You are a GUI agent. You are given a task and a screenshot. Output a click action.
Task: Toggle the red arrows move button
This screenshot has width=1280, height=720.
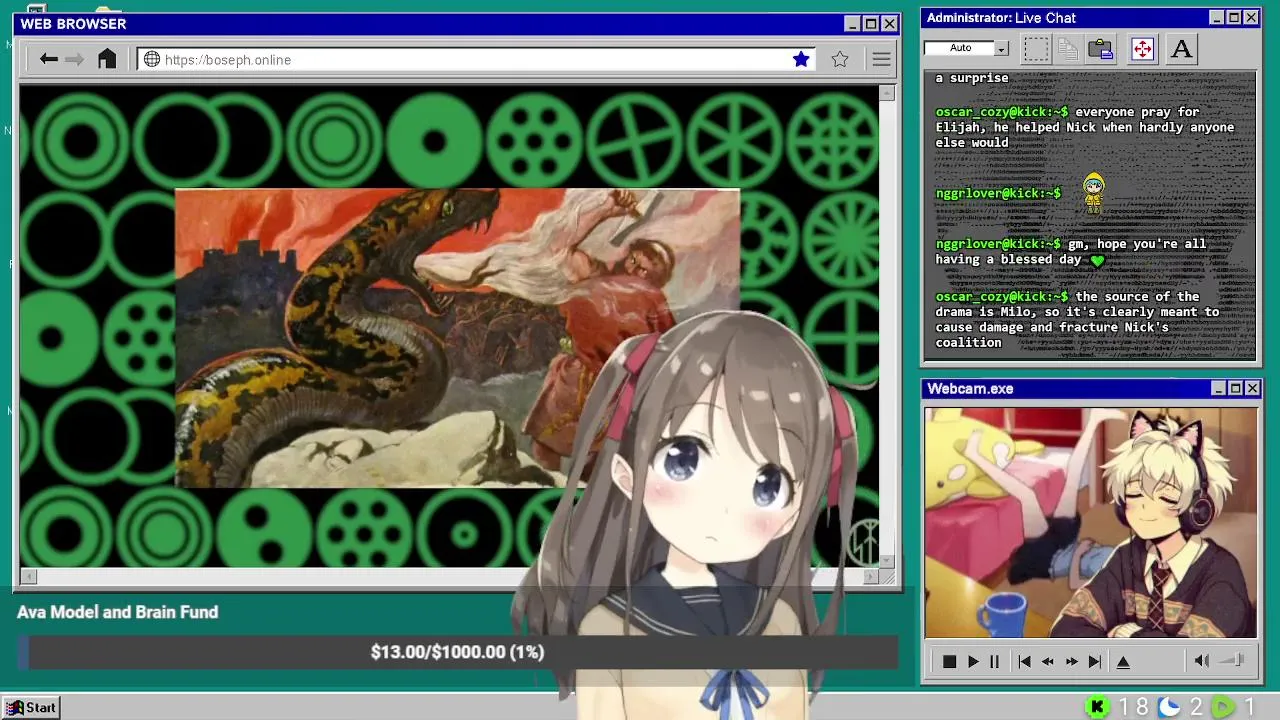tap(1142, 48)
